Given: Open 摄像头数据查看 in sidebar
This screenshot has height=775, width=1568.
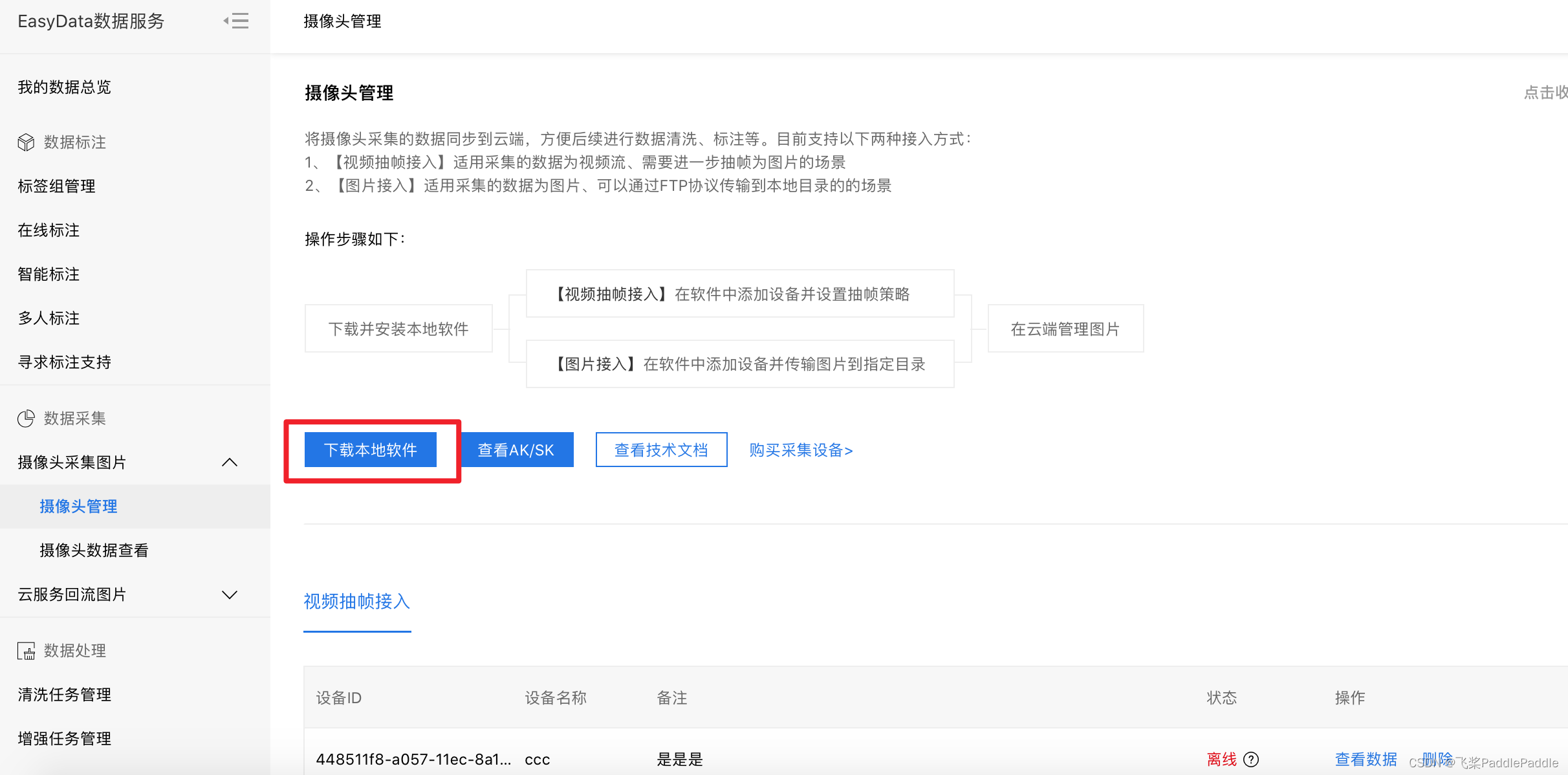Looking at the screenshot, I should pos(94,551).
